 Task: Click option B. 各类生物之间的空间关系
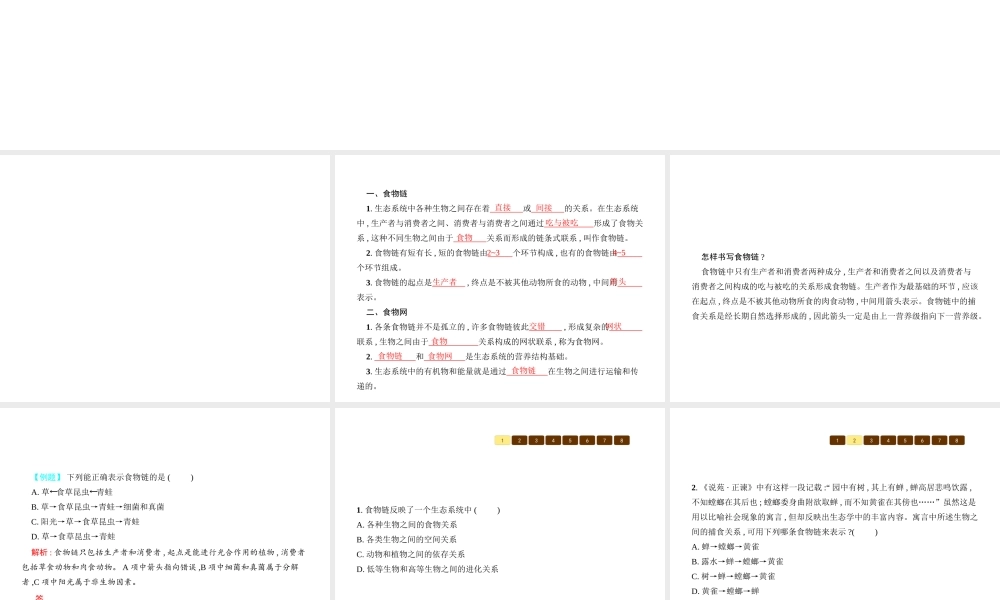pos(407,539)
